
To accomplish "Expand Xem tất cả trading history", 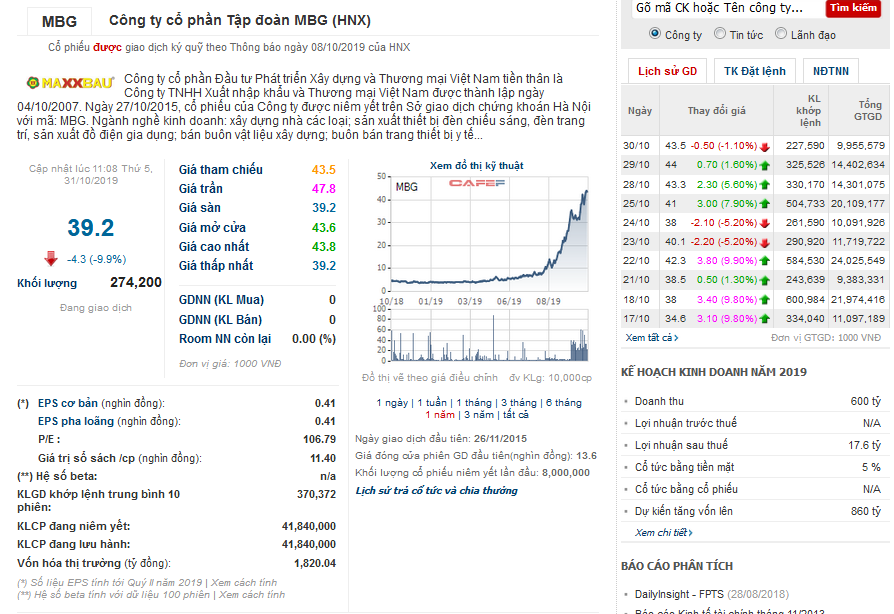I will [x=652, y=338].
